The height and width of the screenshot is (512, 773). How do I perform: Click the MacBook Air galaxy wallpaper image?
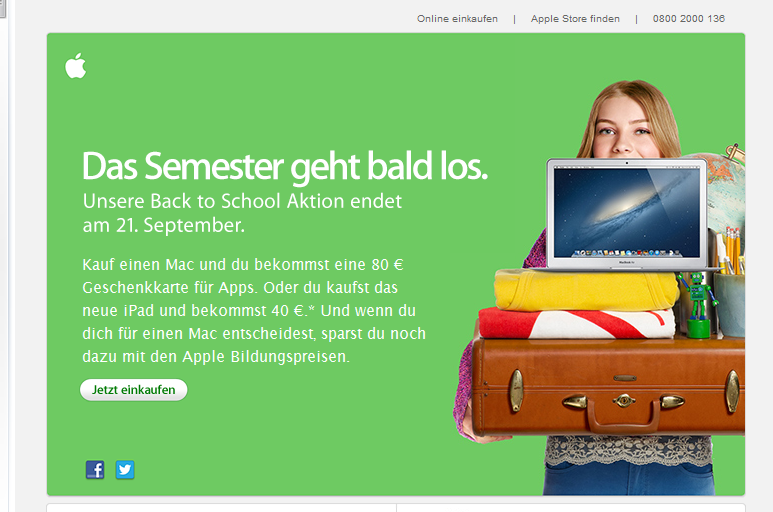coord(627,212)
